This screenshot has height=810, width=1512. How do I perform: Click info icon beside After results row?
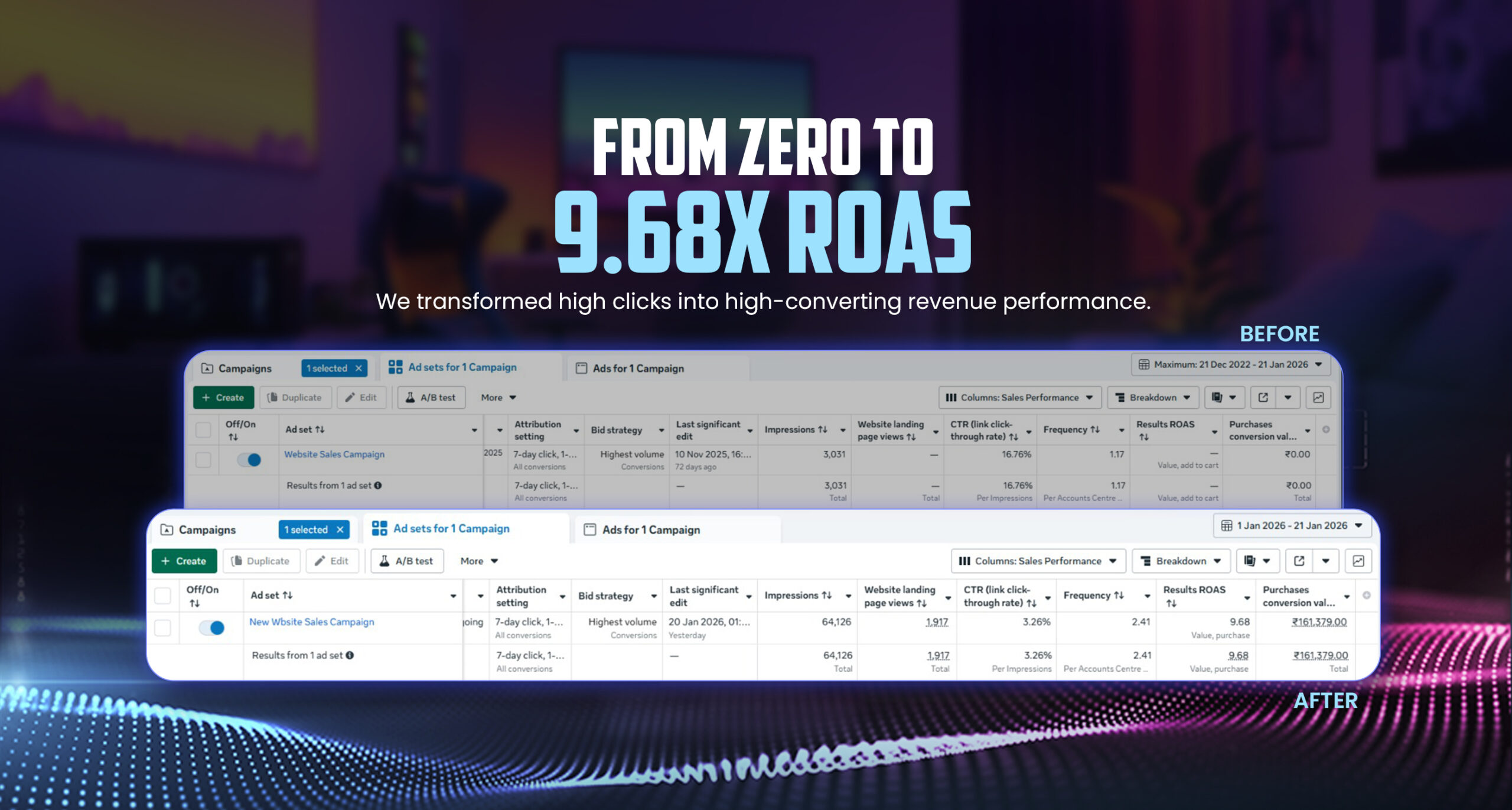click(350, 655)
